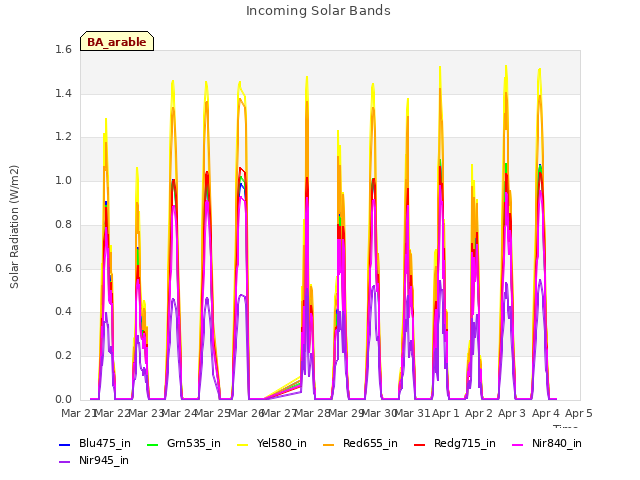Select the Red655_in legend label
640x480 pixels.
[x=370, y=444]
